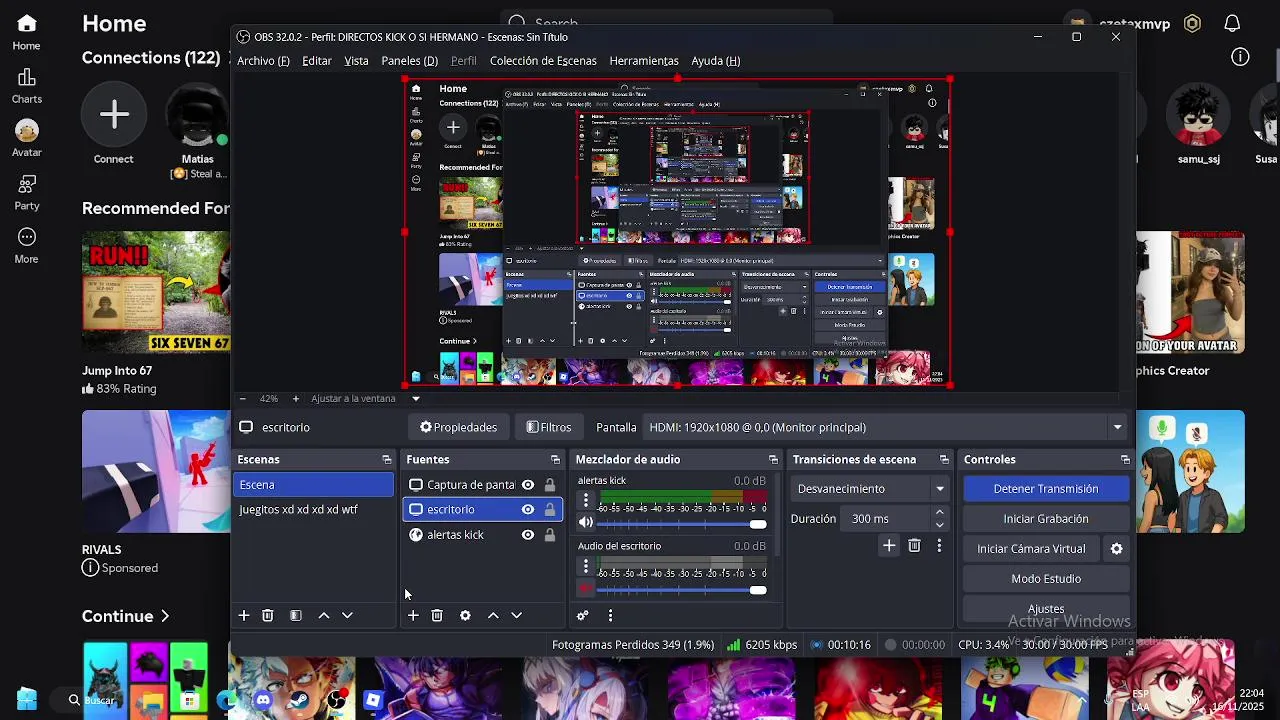This screenshot has height=720, width=1280.
Task: Unmute Audio del escritorio speaker
Action: pyautogui.click(x=586, y=589)
